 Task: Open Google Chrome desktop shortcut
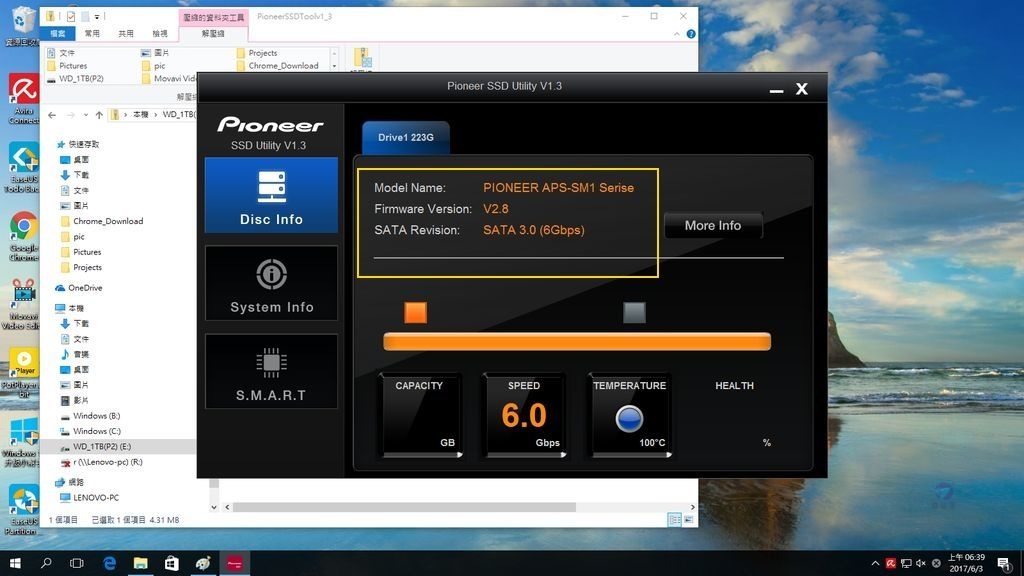click(x=23, y=232)
